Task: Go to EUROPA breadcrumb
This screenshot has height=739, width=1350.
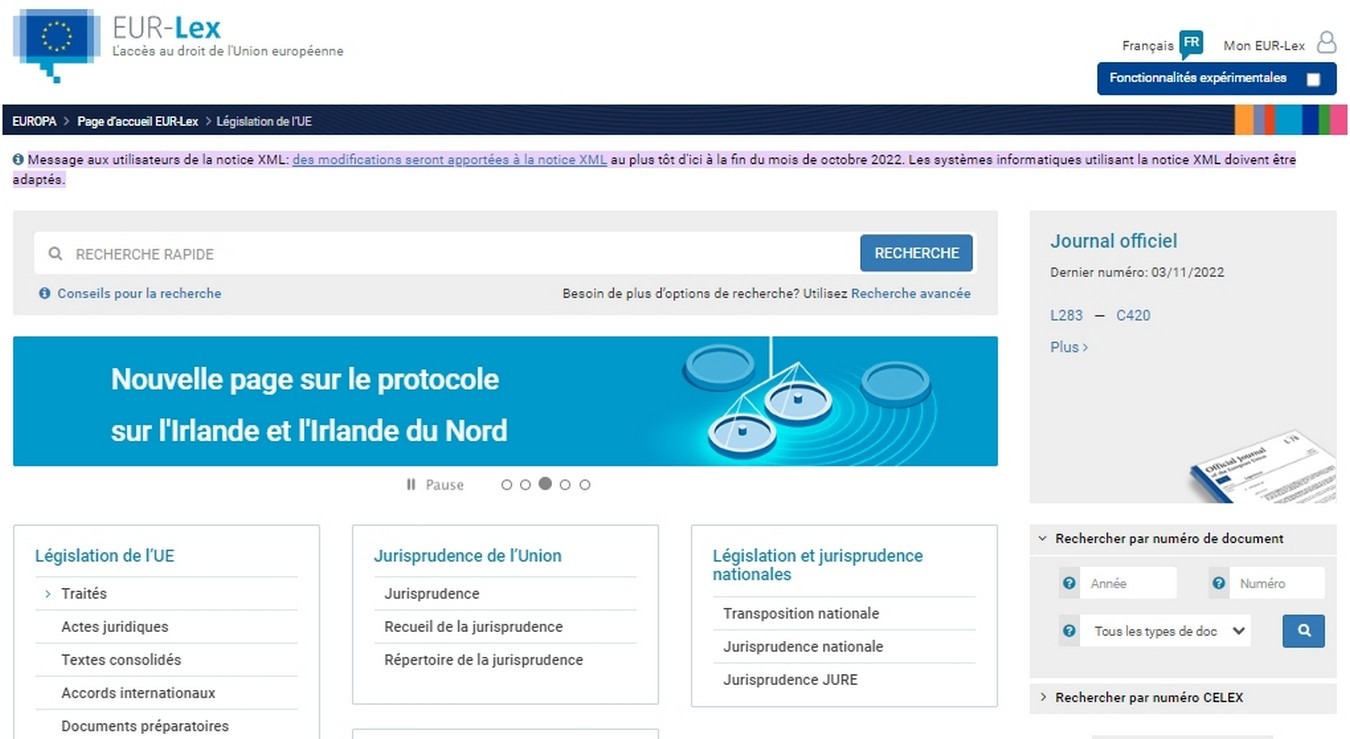Action: pos(34,121)
